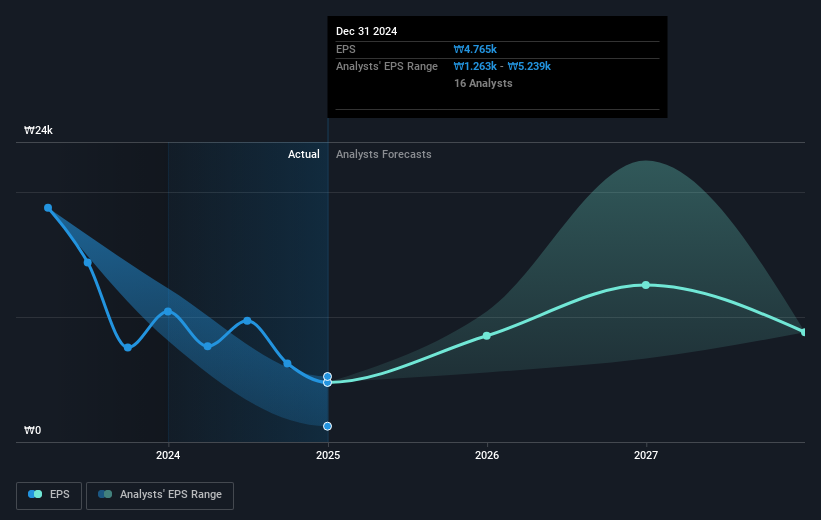Select the first EPS data point at chart start
The width and height of the screenshot is (821, 520).
point(48,208)
